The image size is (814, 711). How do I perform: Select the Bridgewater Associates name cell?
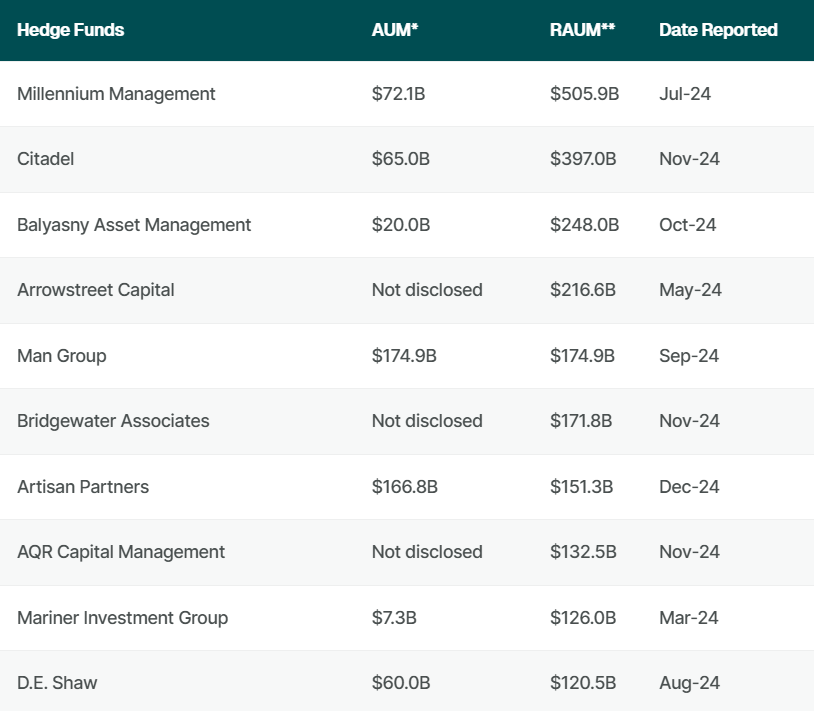[113, 421]
